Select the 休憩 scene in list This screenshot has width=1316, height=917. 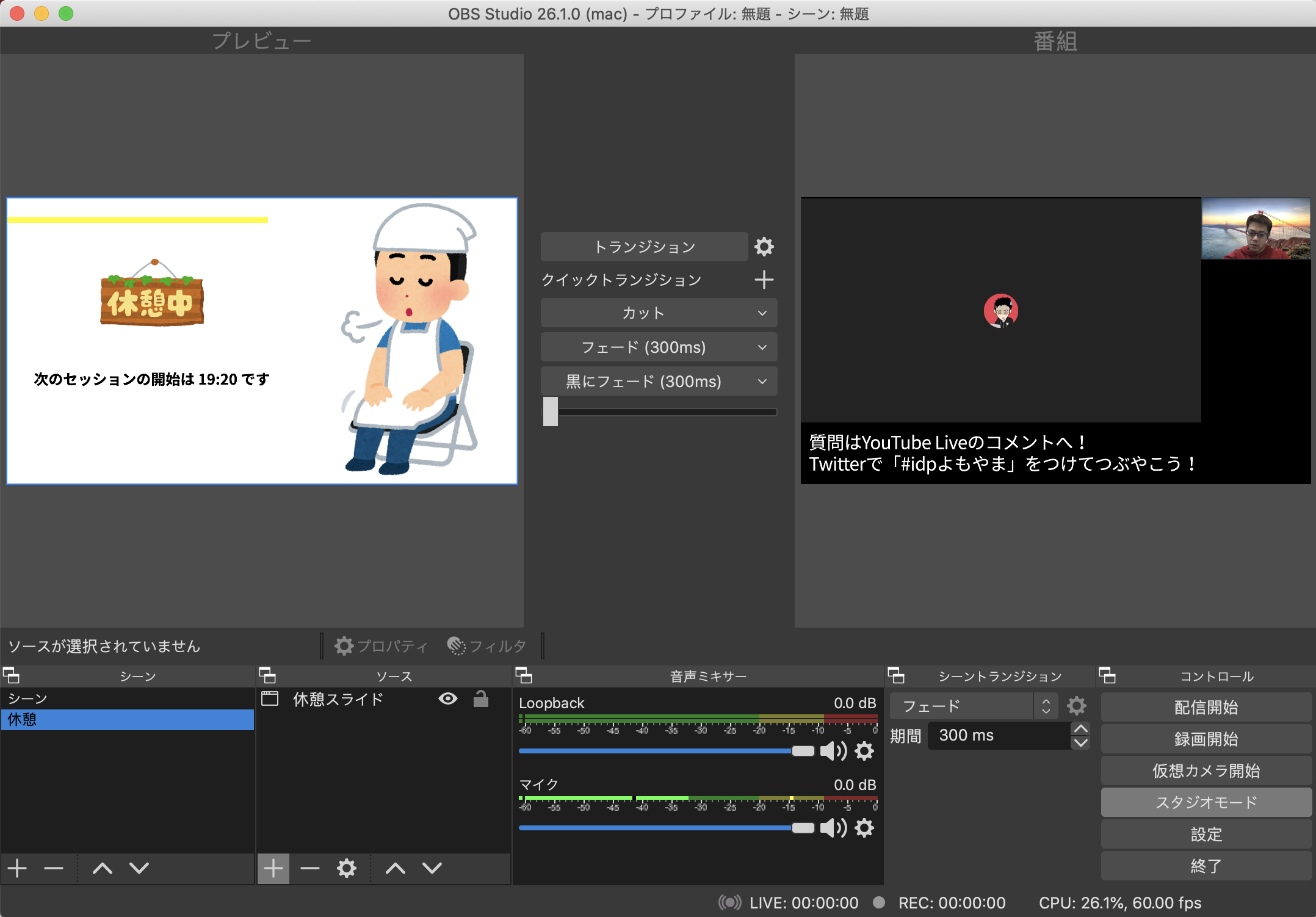(127, 719)
